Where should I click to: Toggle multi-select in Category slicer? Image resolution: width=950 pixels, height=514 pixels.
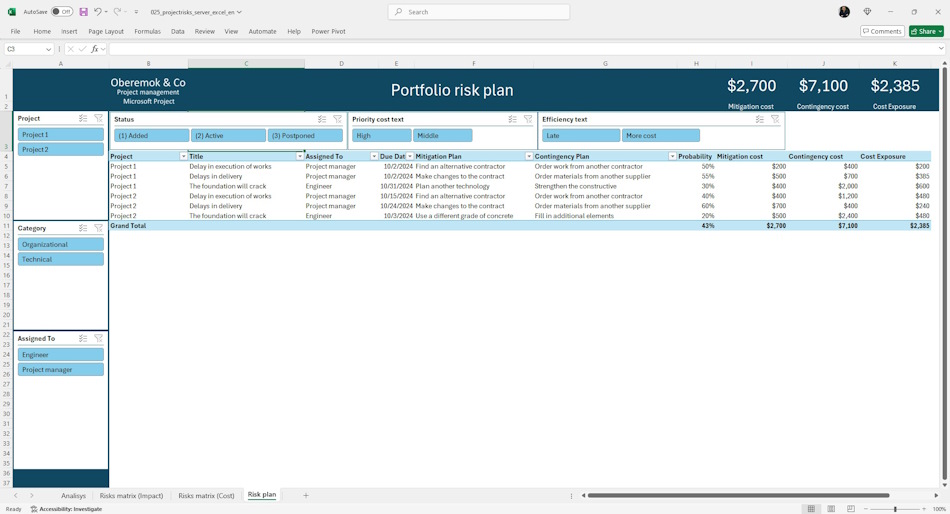[x=83, y=228]
